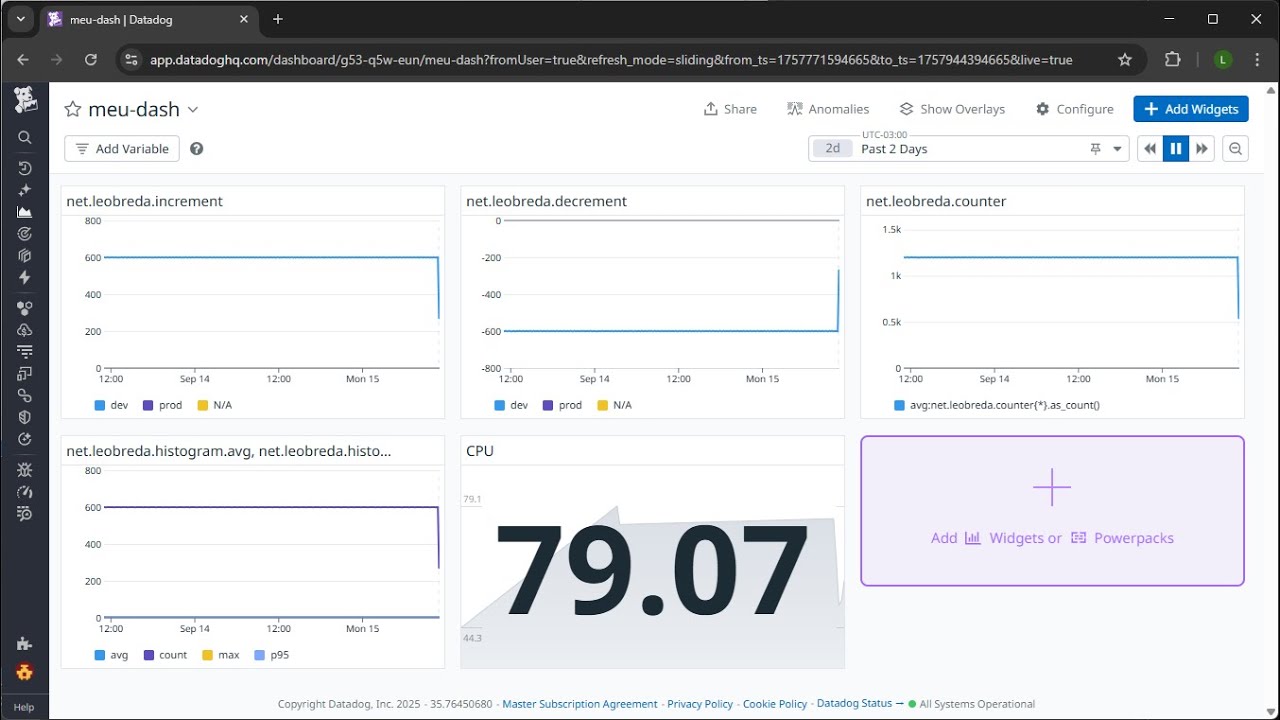
Task: Open a new browser tab
Action: point(278,19)
